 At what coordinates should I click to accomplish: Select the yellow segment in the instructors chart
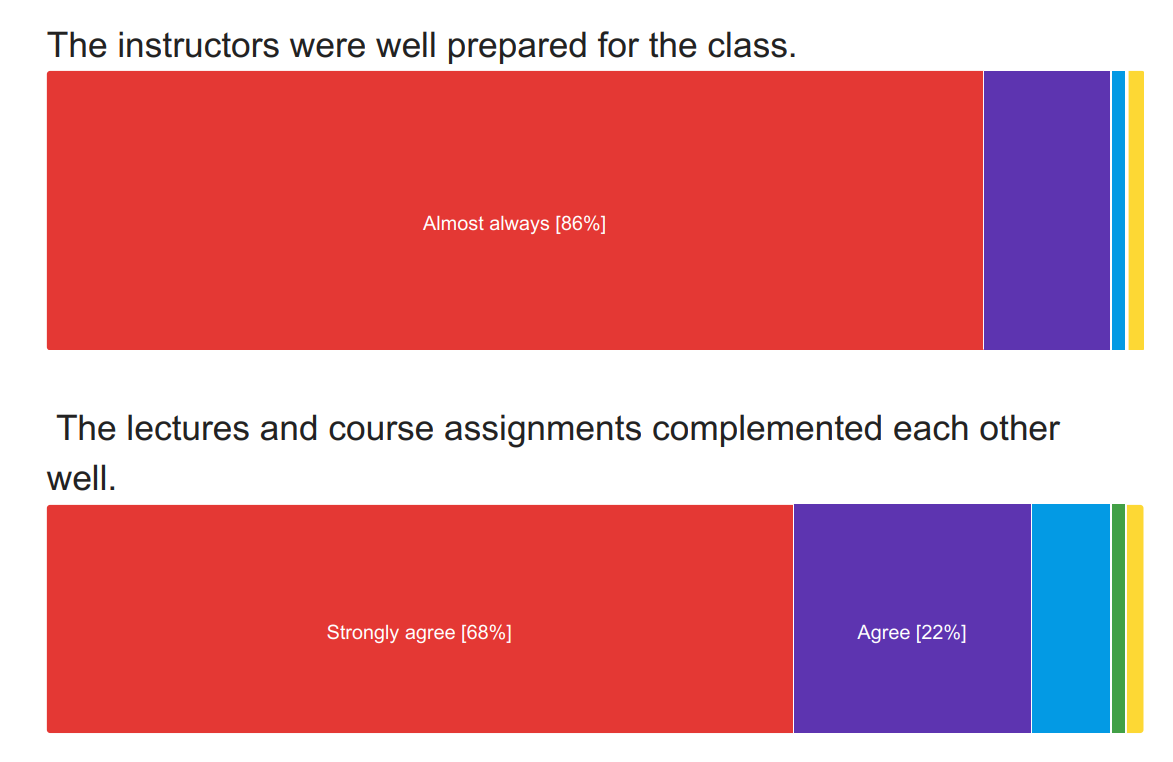click(x=1136, y=211)
